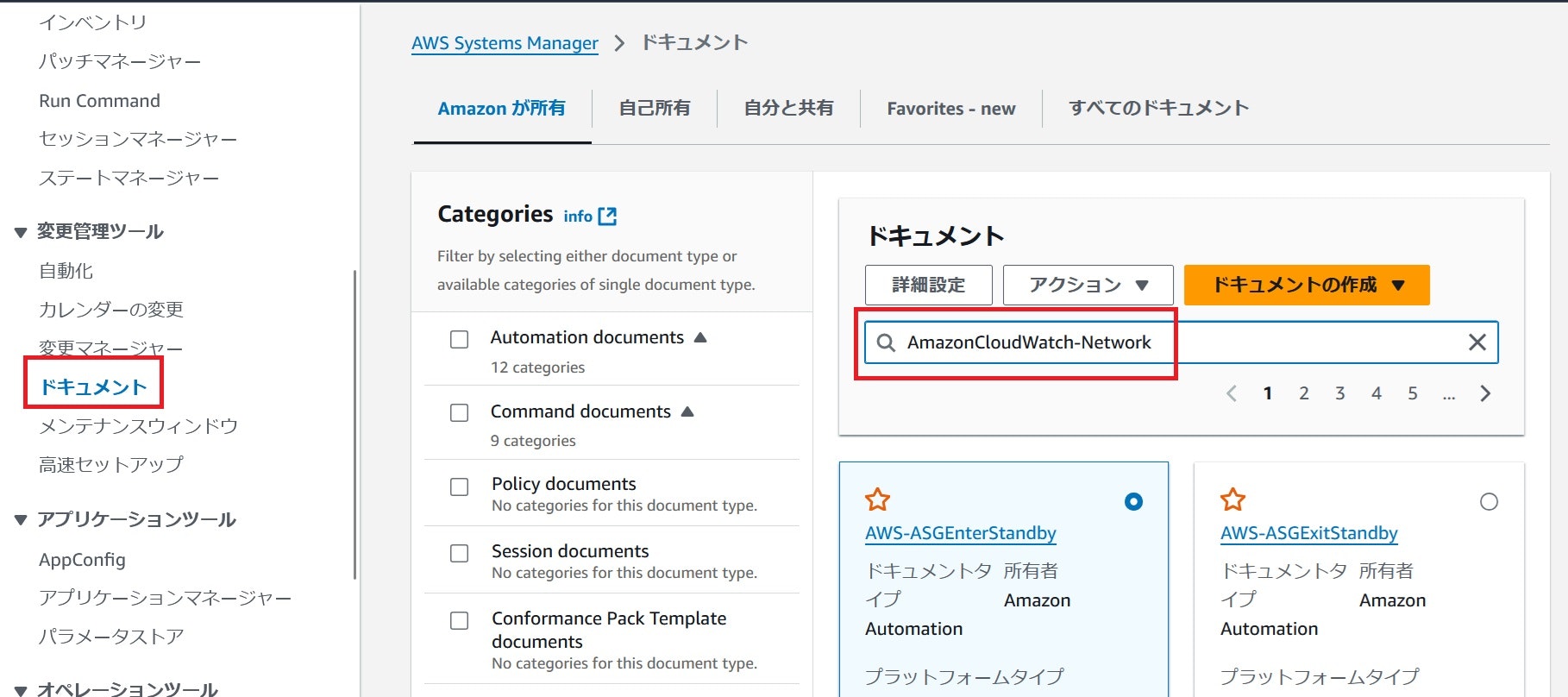
Task: Select the AWS-ASGEnterStandby radio button
Action: pyautogui.click(x=1133, y=501)
